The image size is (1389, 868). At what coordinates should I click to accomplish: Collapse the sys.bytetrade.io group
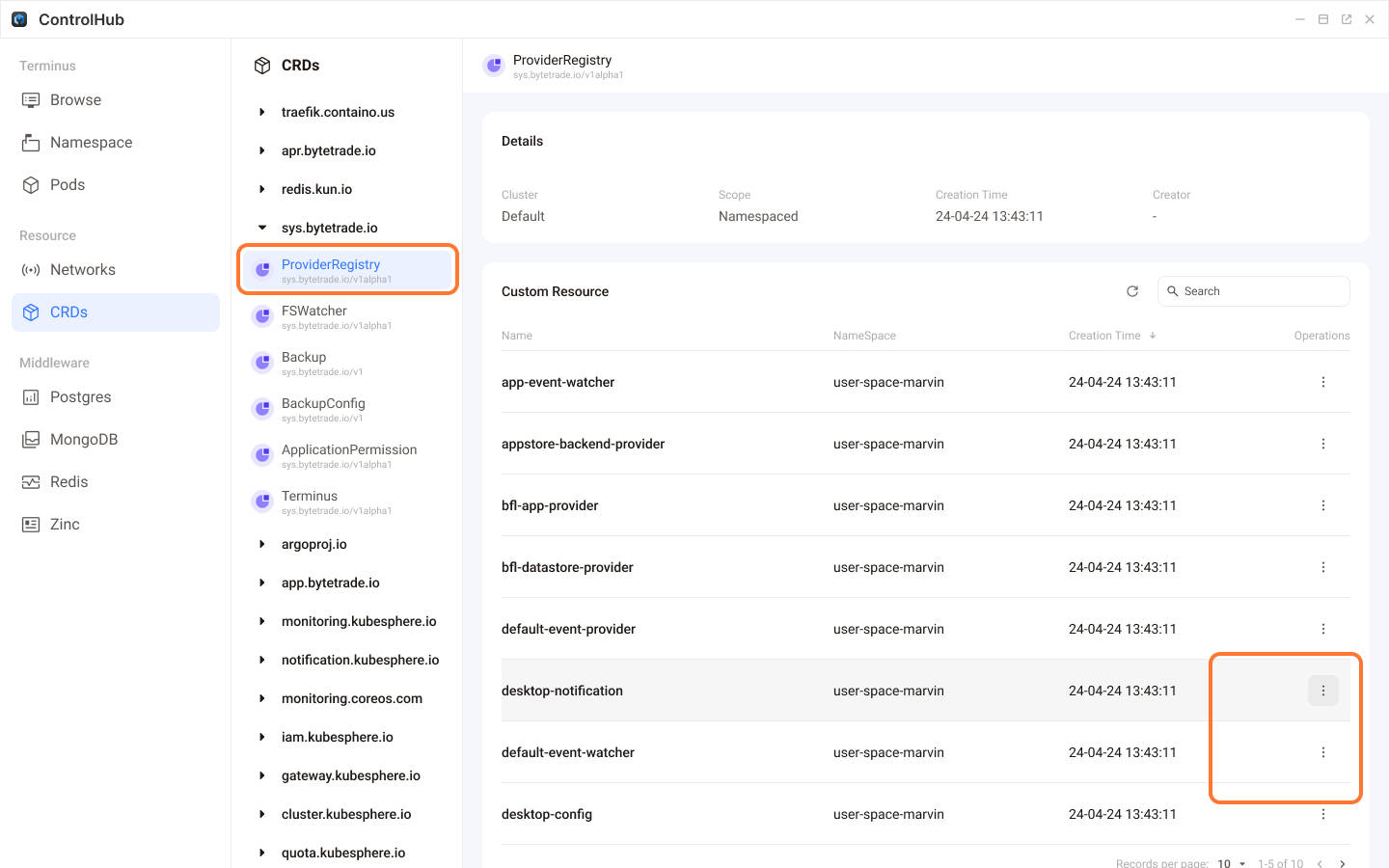[x=262, y=228]
